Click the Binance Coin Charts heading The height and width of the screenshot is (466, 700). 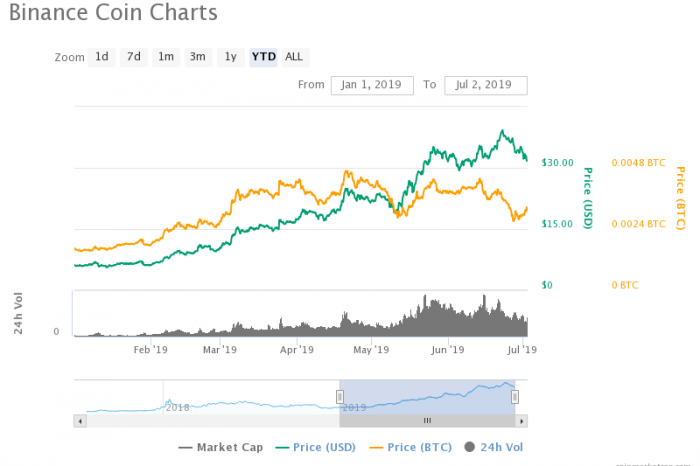point(113,12)
